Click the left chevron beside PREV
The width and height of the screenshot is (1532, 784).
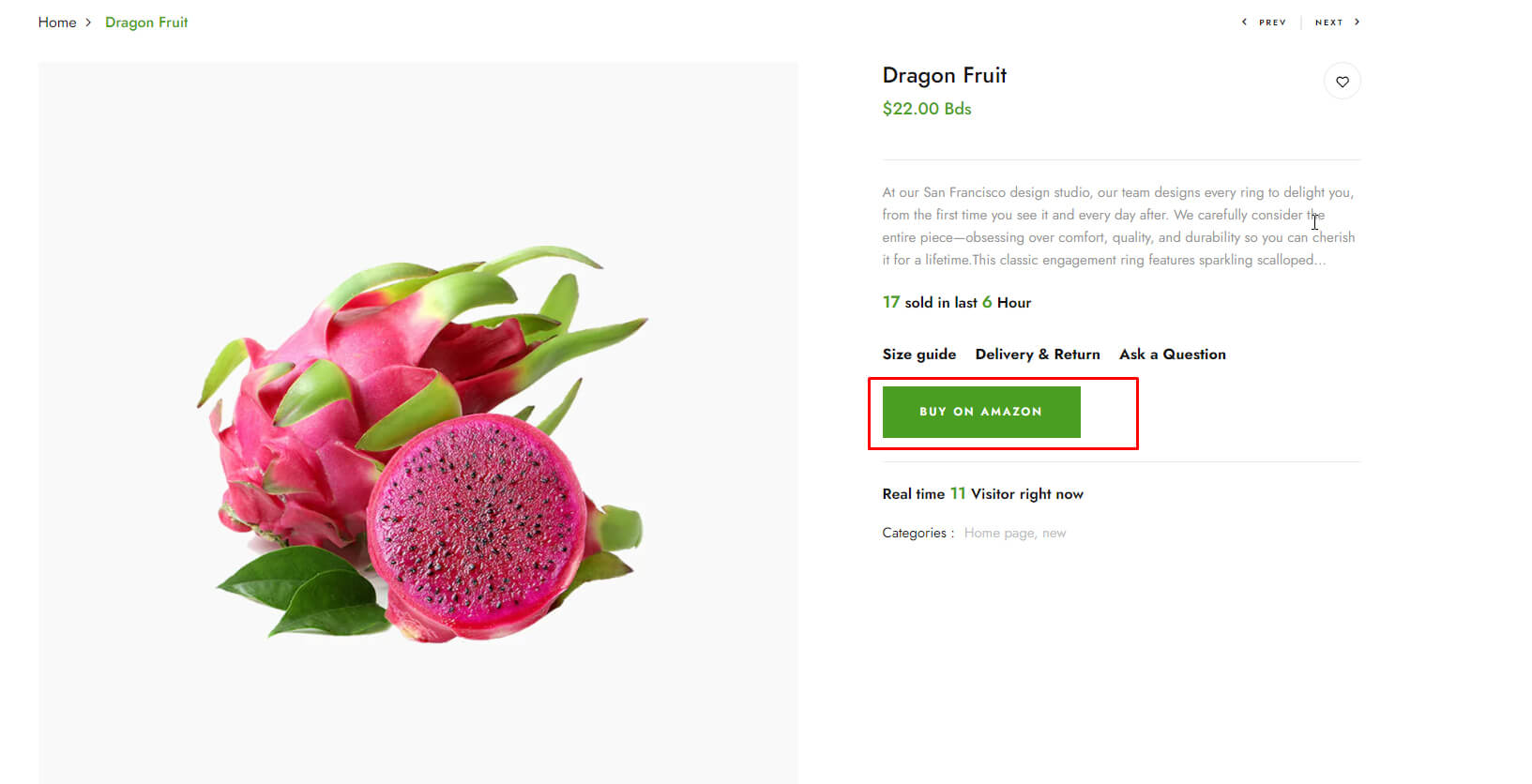(x=1244, y=22)
